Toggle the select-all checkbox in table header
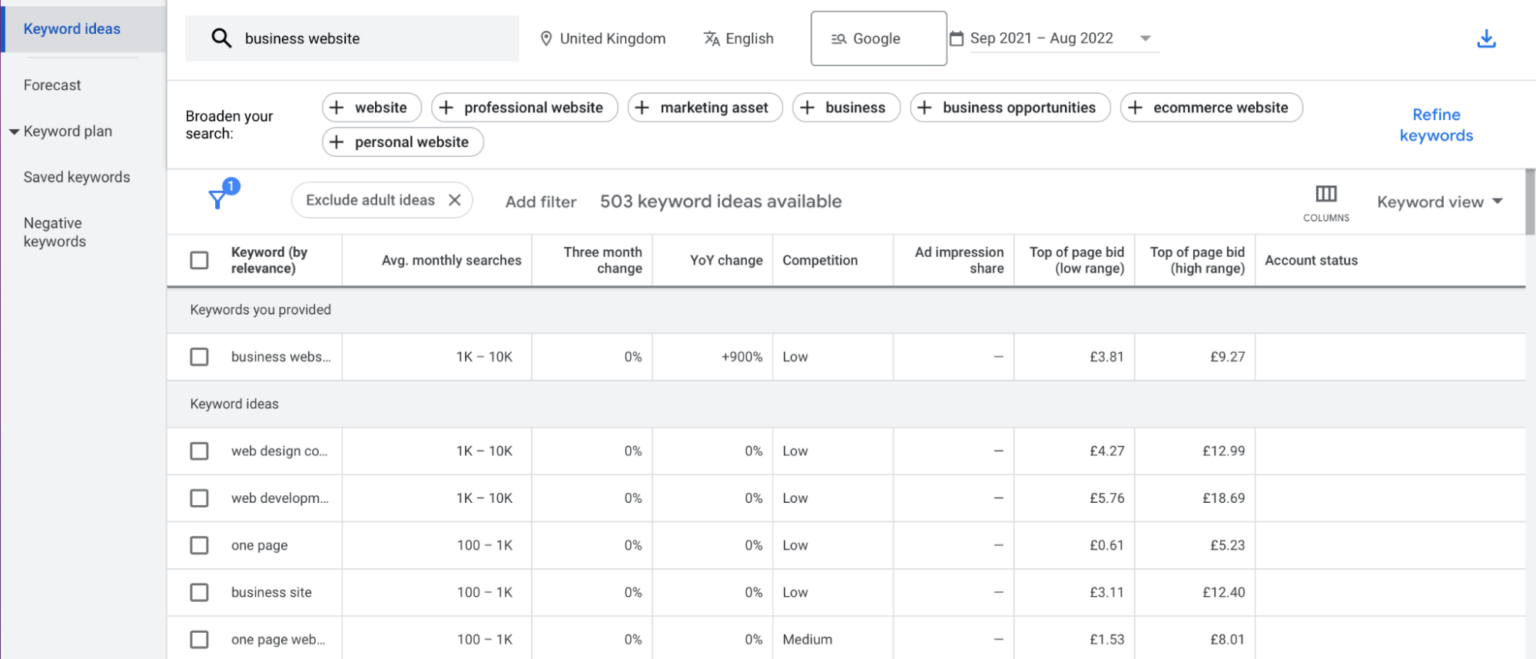Image resolution: width=1536 pixels, height=659 pixels. pos(199,260)
